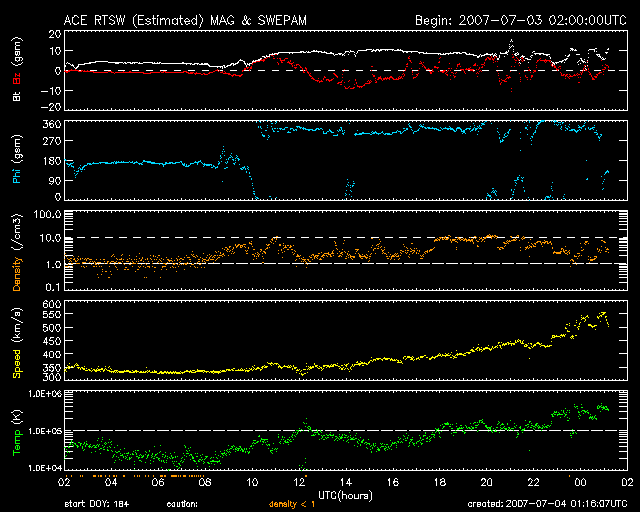Click the '270' tick on the Phi axis
This screenshot has width=640, height=512.
click(52, 141)
